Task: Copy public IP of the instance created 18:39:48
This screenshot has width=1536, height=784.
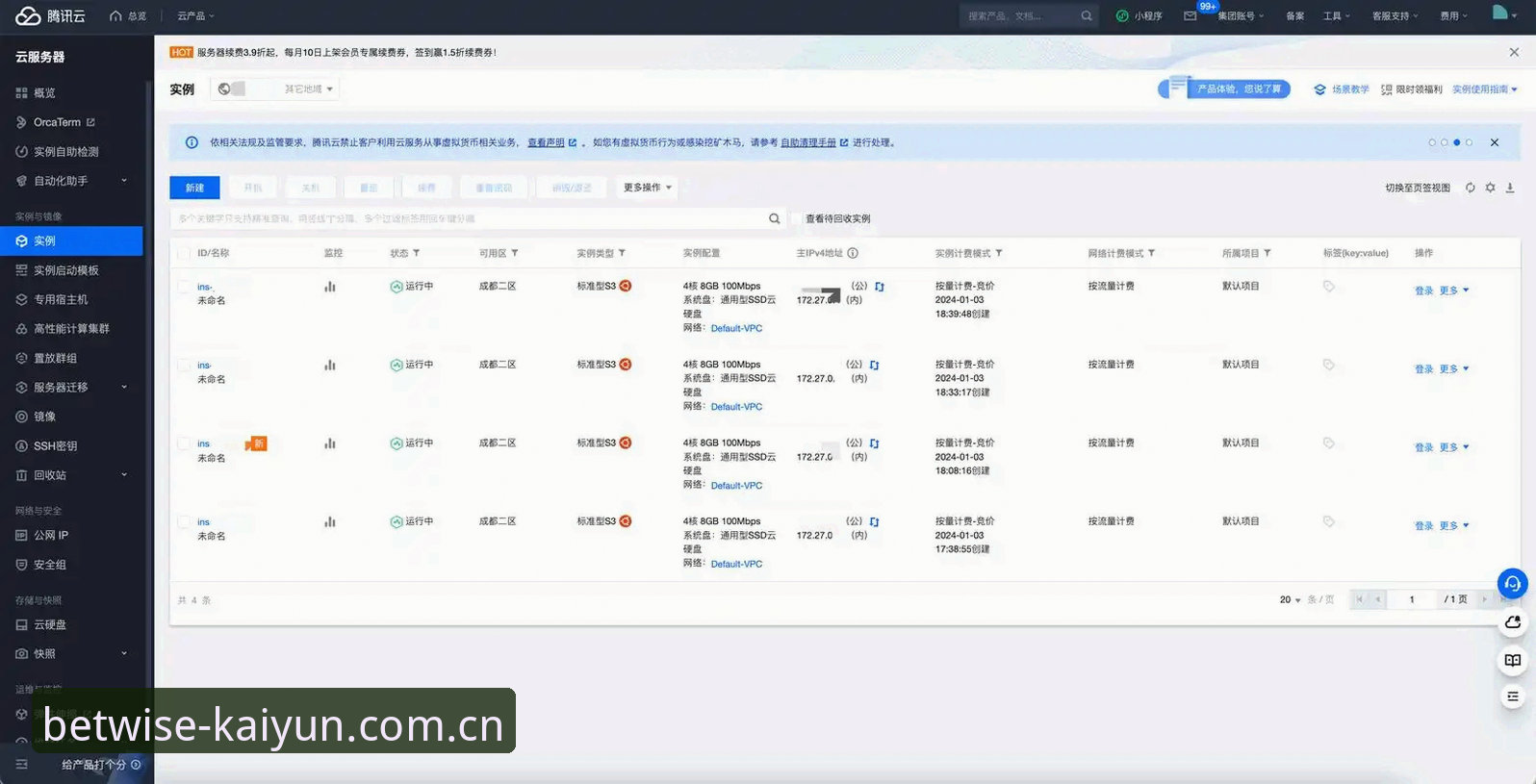Action: click(880, 287)
